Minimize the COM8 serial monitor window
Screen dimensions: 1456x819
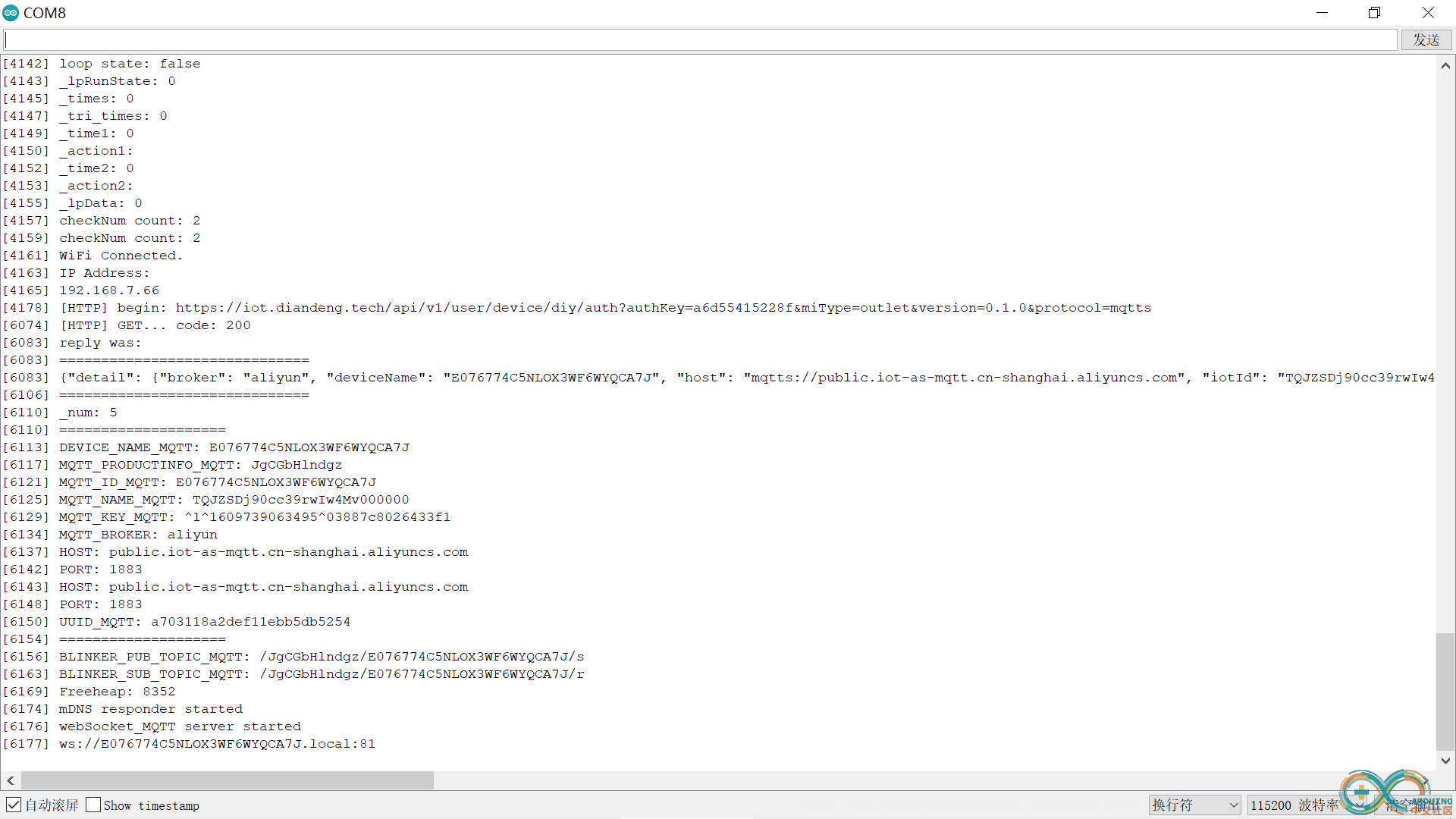click(x=1322, y=13)
